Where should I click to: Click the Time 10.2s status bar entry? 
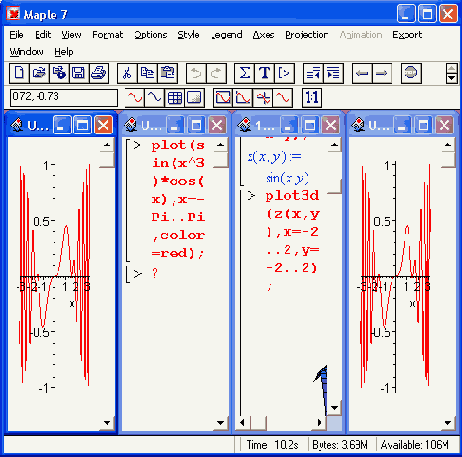[x=273, y=445]
